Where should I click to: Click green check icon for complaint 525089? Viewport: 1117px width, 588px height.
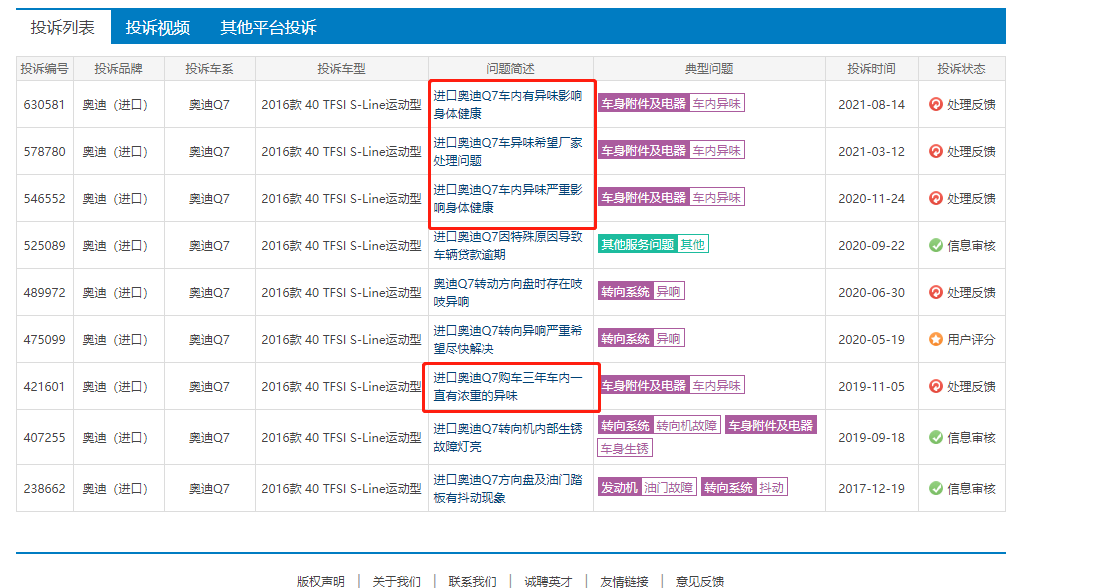click(x=935, y=245)
